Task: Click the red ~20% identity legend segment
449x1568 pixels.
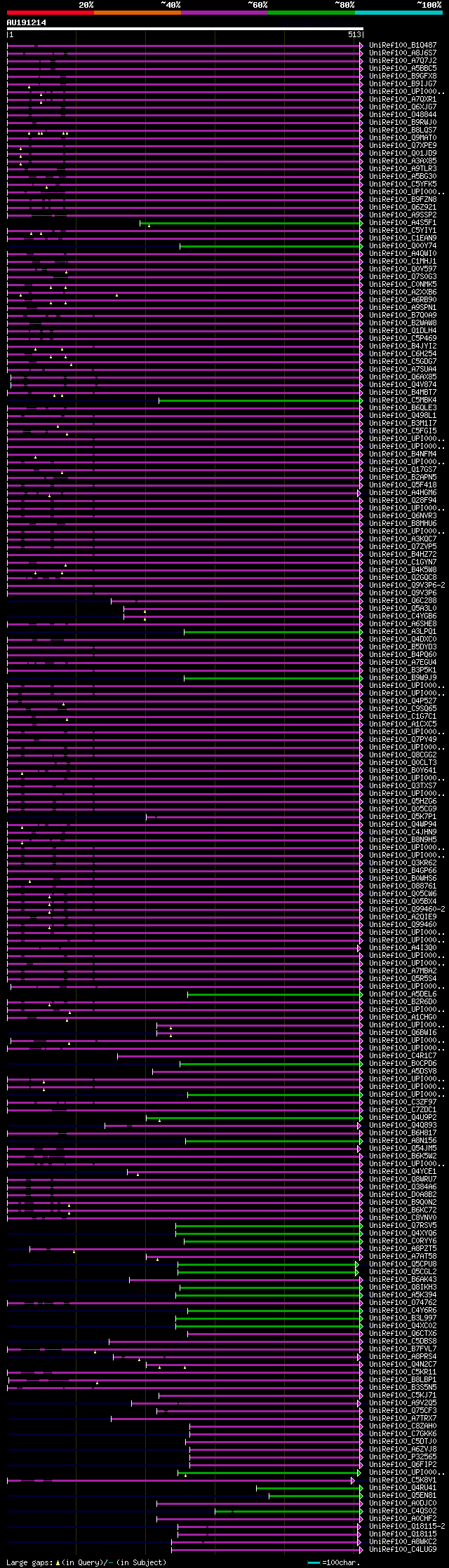Action: 50,13
